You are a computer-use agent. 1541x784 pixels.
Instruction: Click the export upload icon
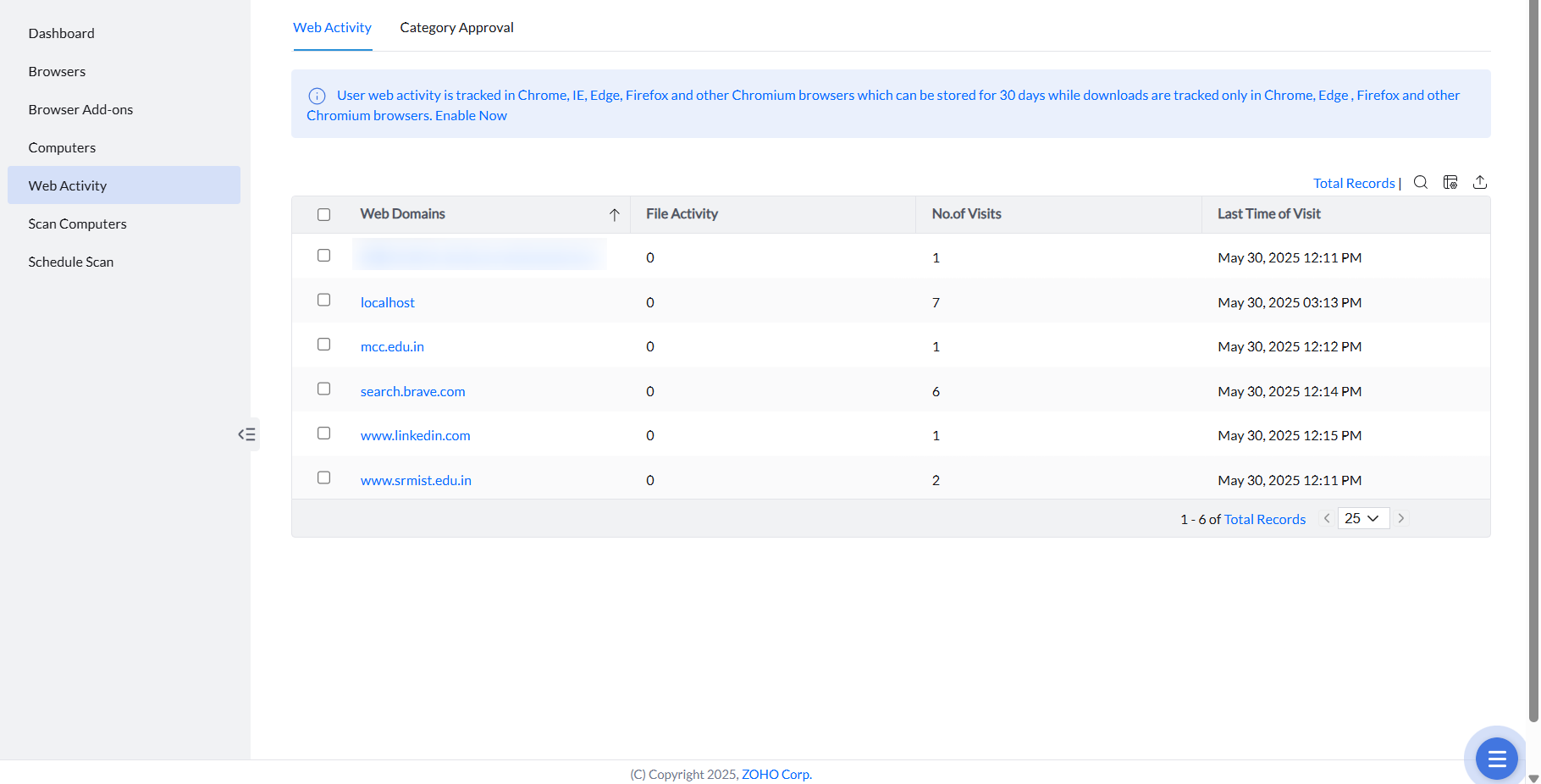(1480, 182)
